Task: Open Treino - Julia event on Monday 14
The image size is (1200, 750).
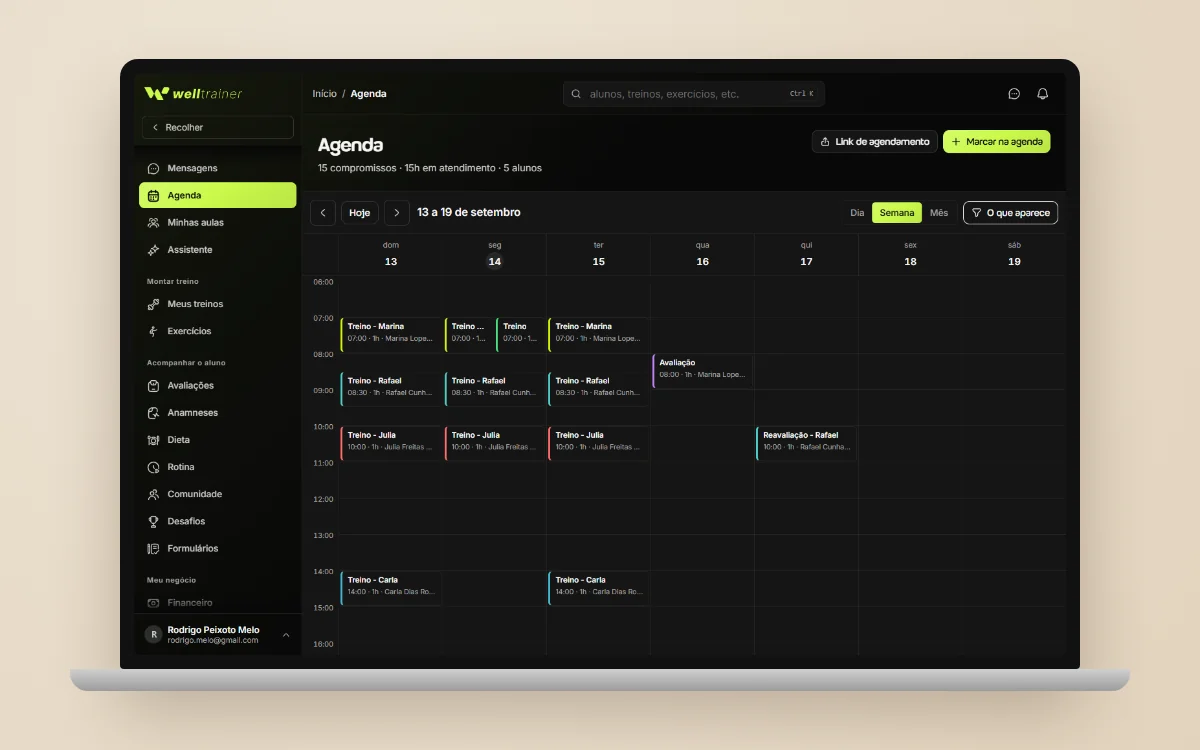Action: (495, 443)
